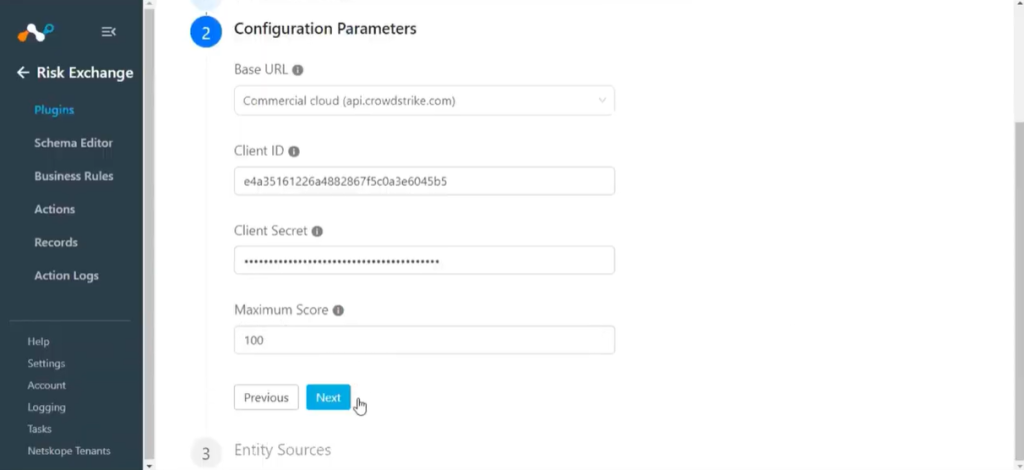Click the Base URL info icon
This screenshot has width=1024, height=470.
pyautogui.click(x=298, y=70)
